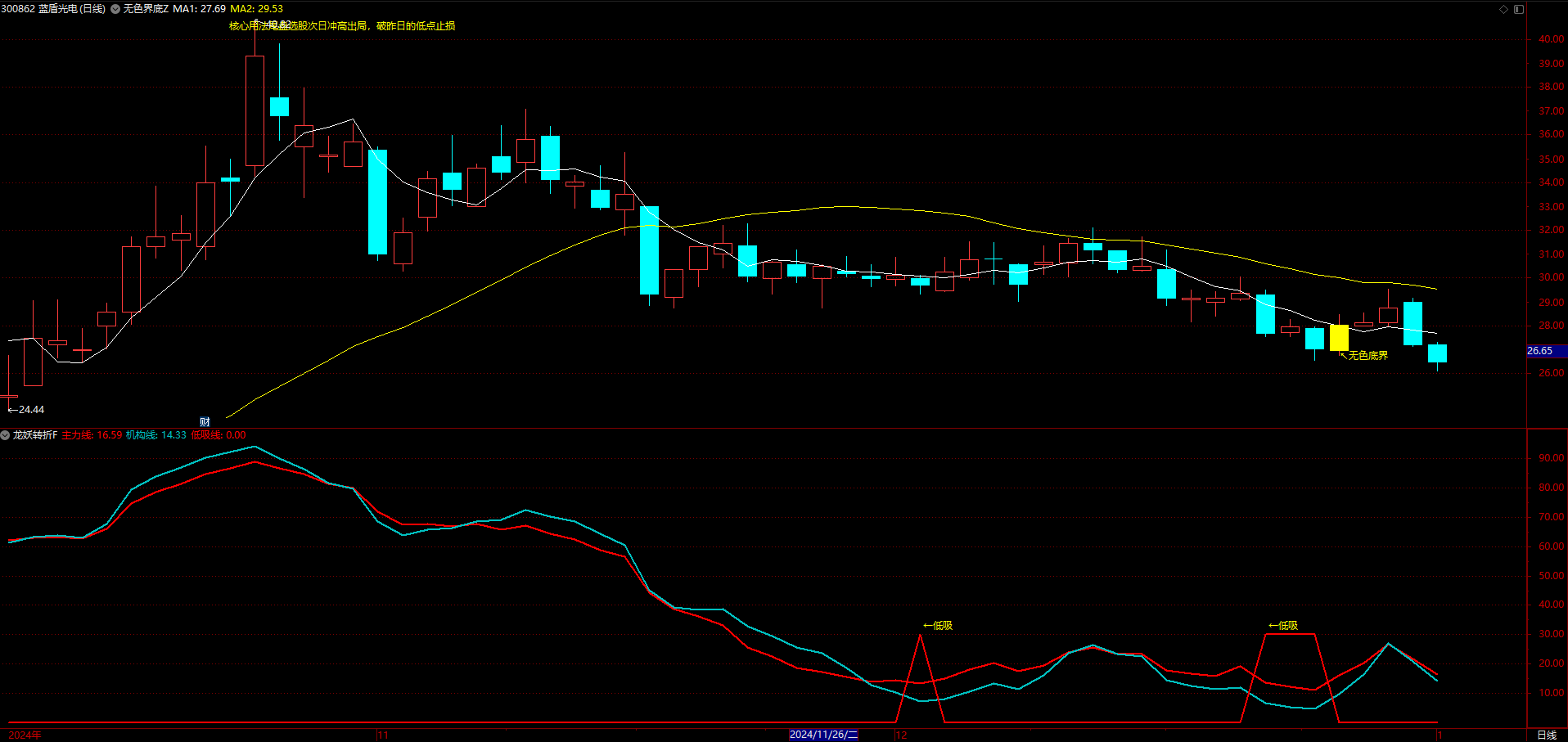Open the 龙妖转折F indicator dropdown arrow
Screen dimensions: 1568x742
click(x=5, y=435)
